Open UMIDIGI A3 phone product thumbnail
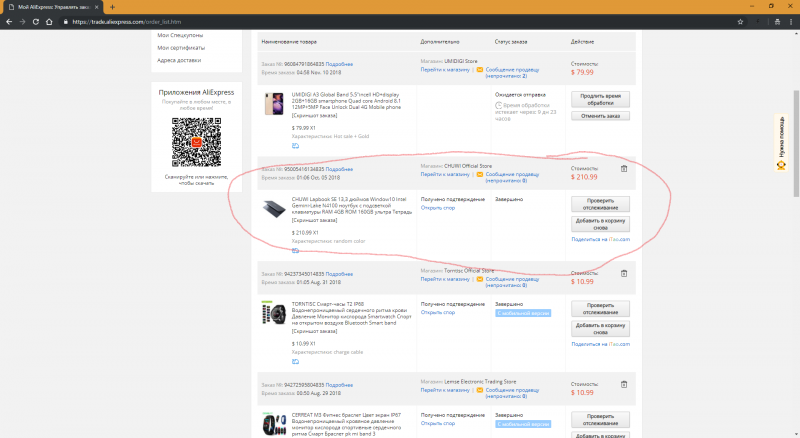The height and width of the screenshot is (438, 800). click(x=274, y=104)
